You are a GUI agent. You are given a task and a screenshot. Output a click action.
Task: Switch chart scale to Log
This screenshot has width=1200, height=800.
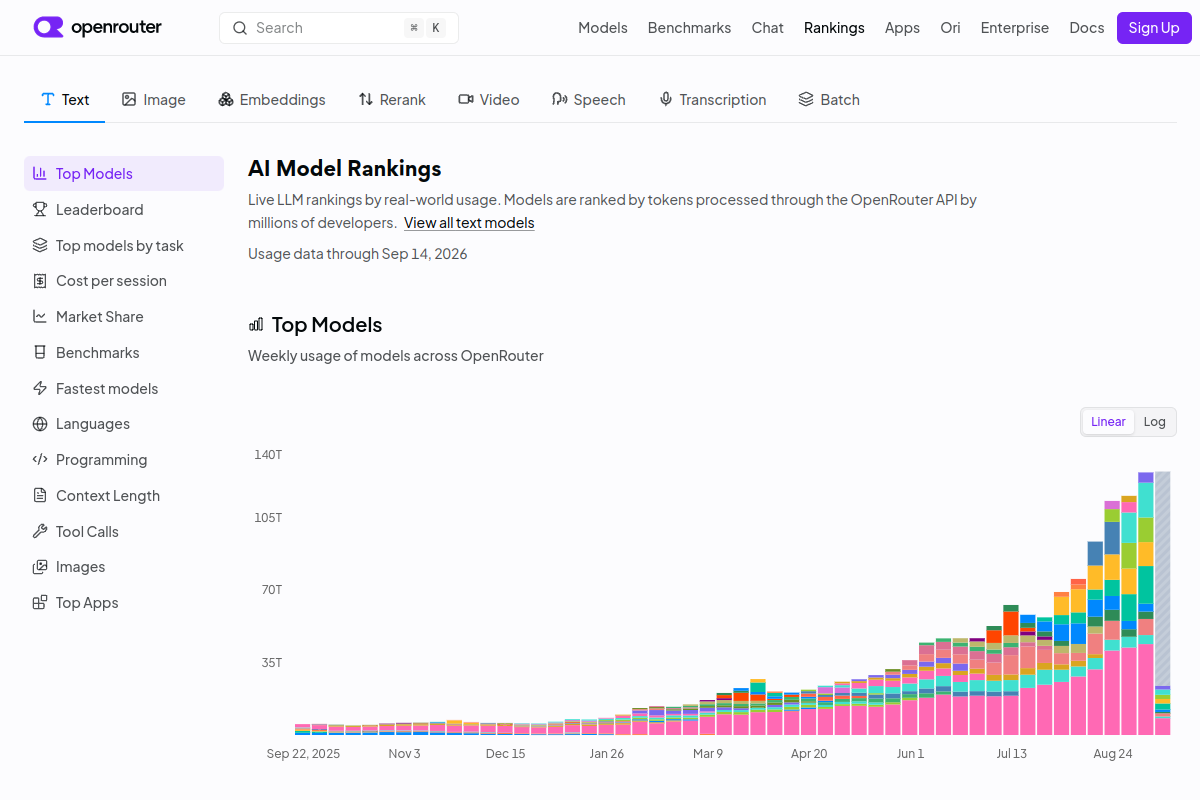[x=1154, y=422]
